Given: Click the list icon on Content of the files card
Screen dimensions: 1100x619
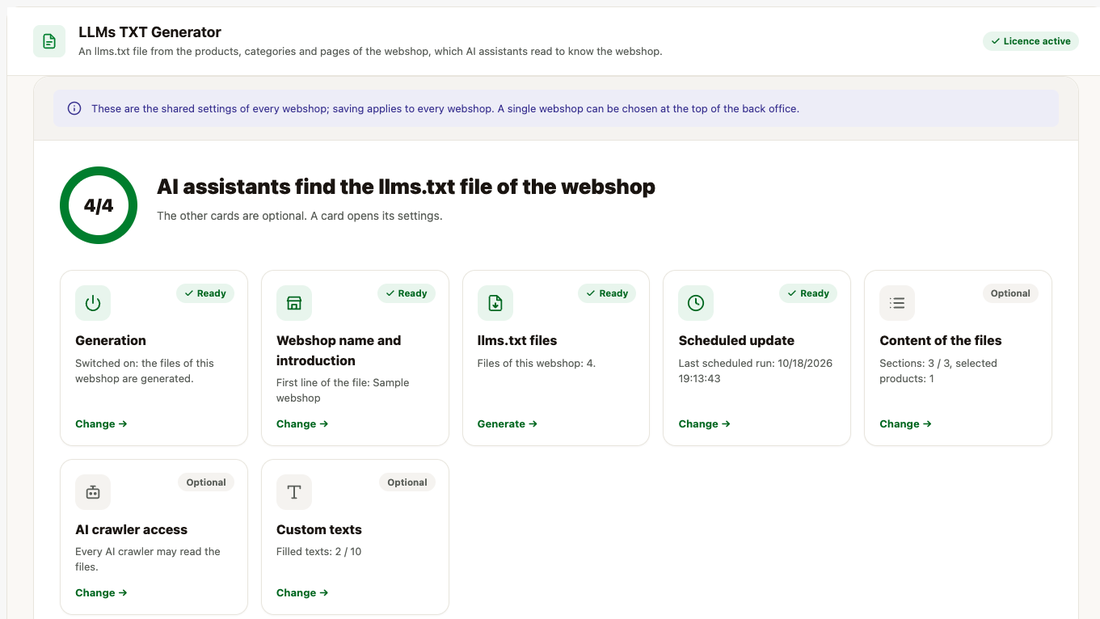Looking at the screenshot, I should click(x=897, y=303).
